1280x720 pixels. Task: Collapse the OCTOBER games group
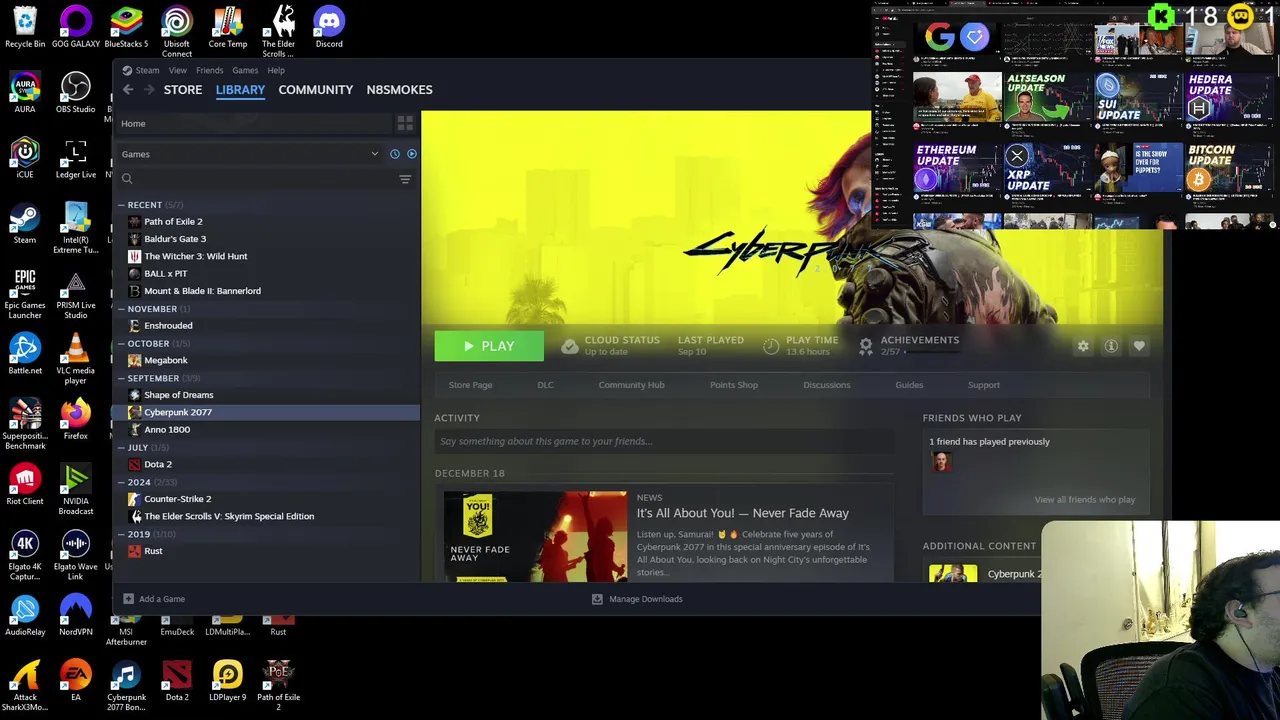[121, 344]
